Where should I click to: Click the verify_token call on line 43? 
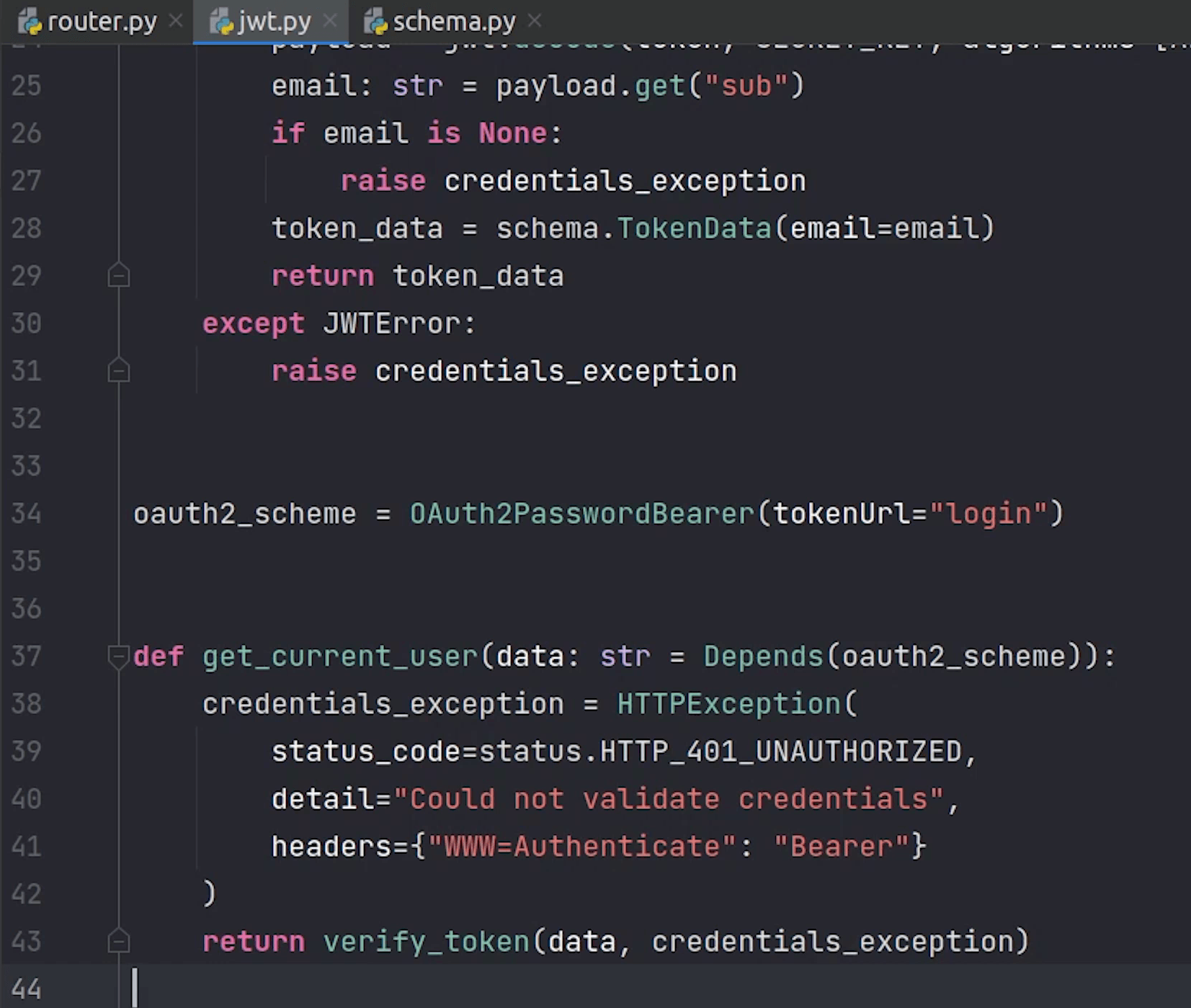point(426,942)
